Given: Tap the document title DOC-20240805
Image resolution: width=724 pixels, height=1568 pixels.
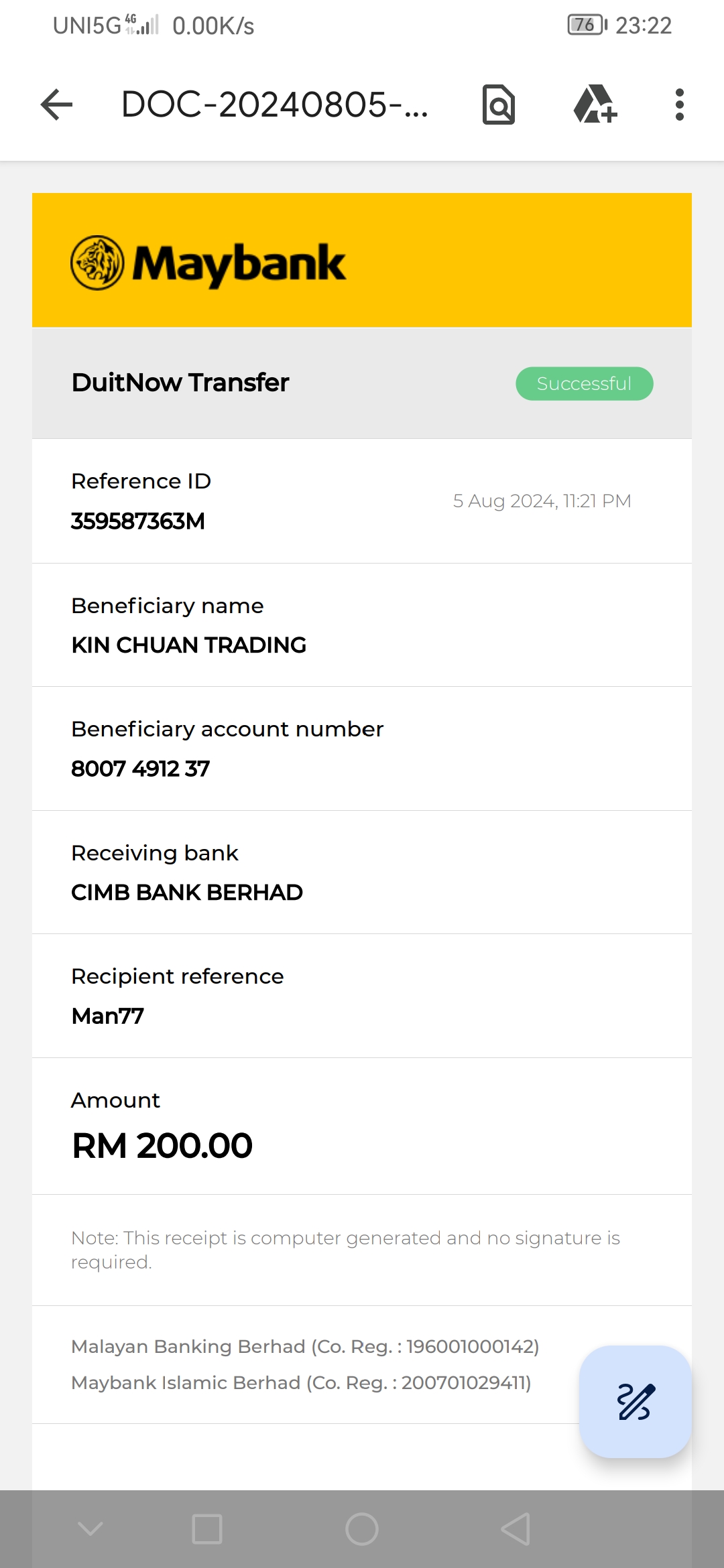Looking at the screenshot, I should [274, 105].
